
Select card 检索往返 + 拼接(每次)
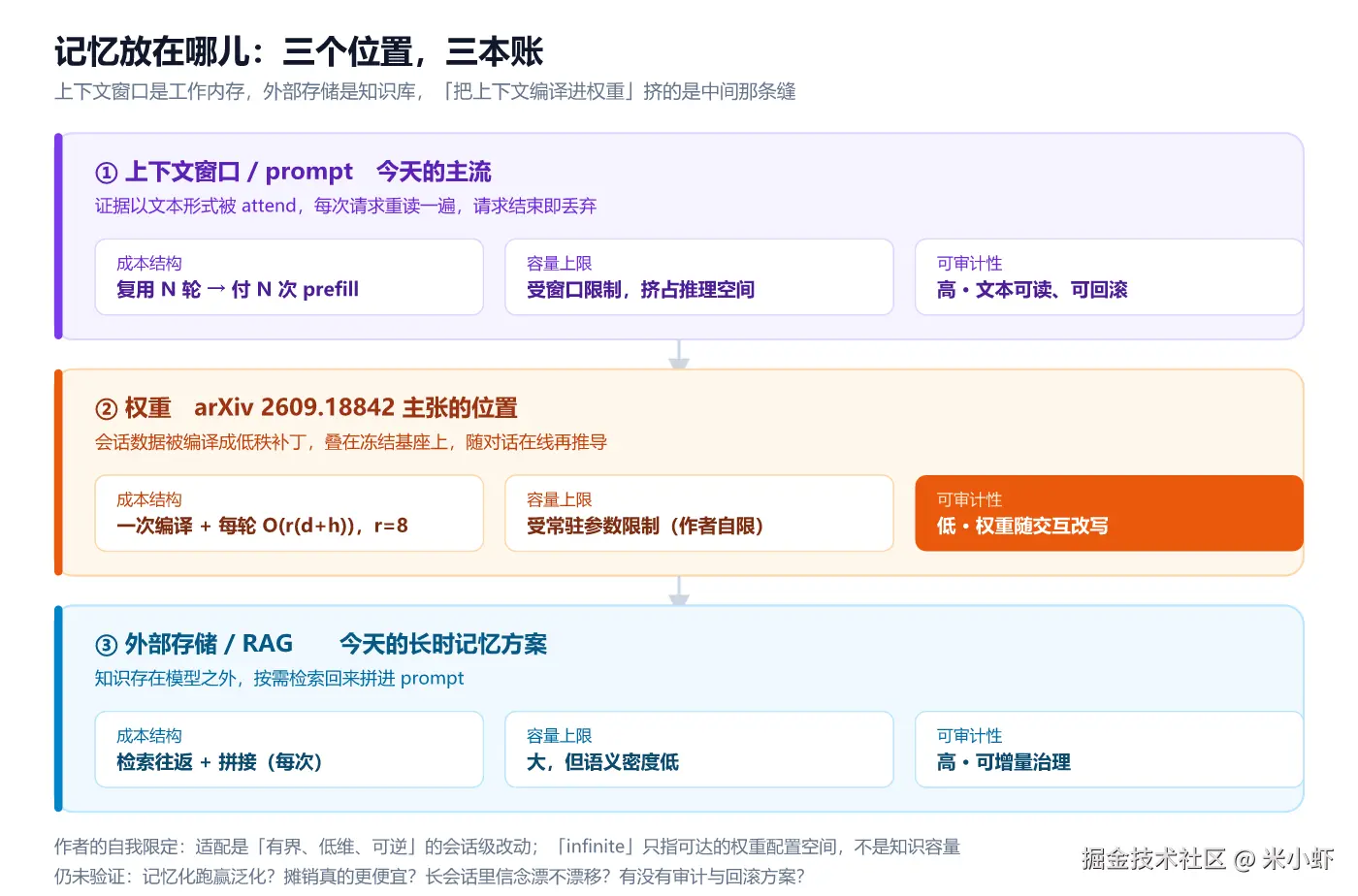pos(289,750)
